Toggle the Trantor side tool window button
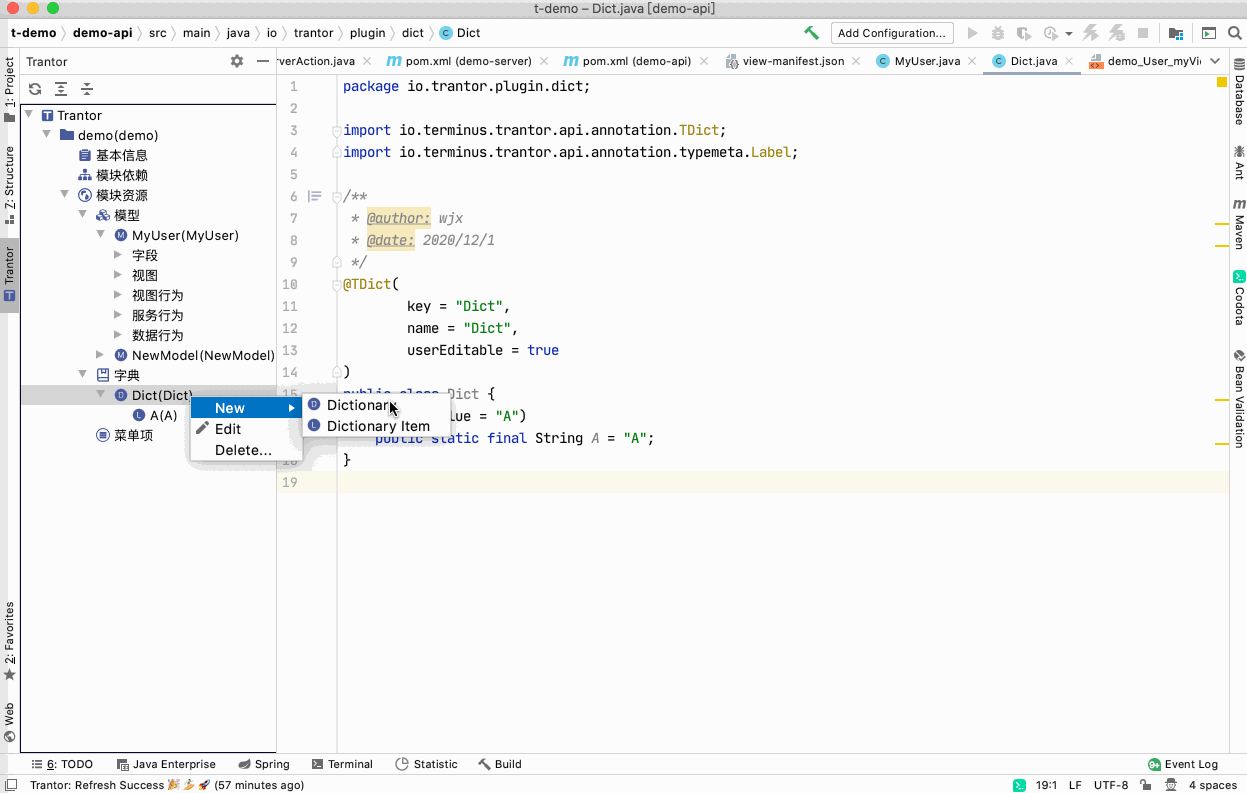This screenshot has height=793, width=1247. coord(9,275)
